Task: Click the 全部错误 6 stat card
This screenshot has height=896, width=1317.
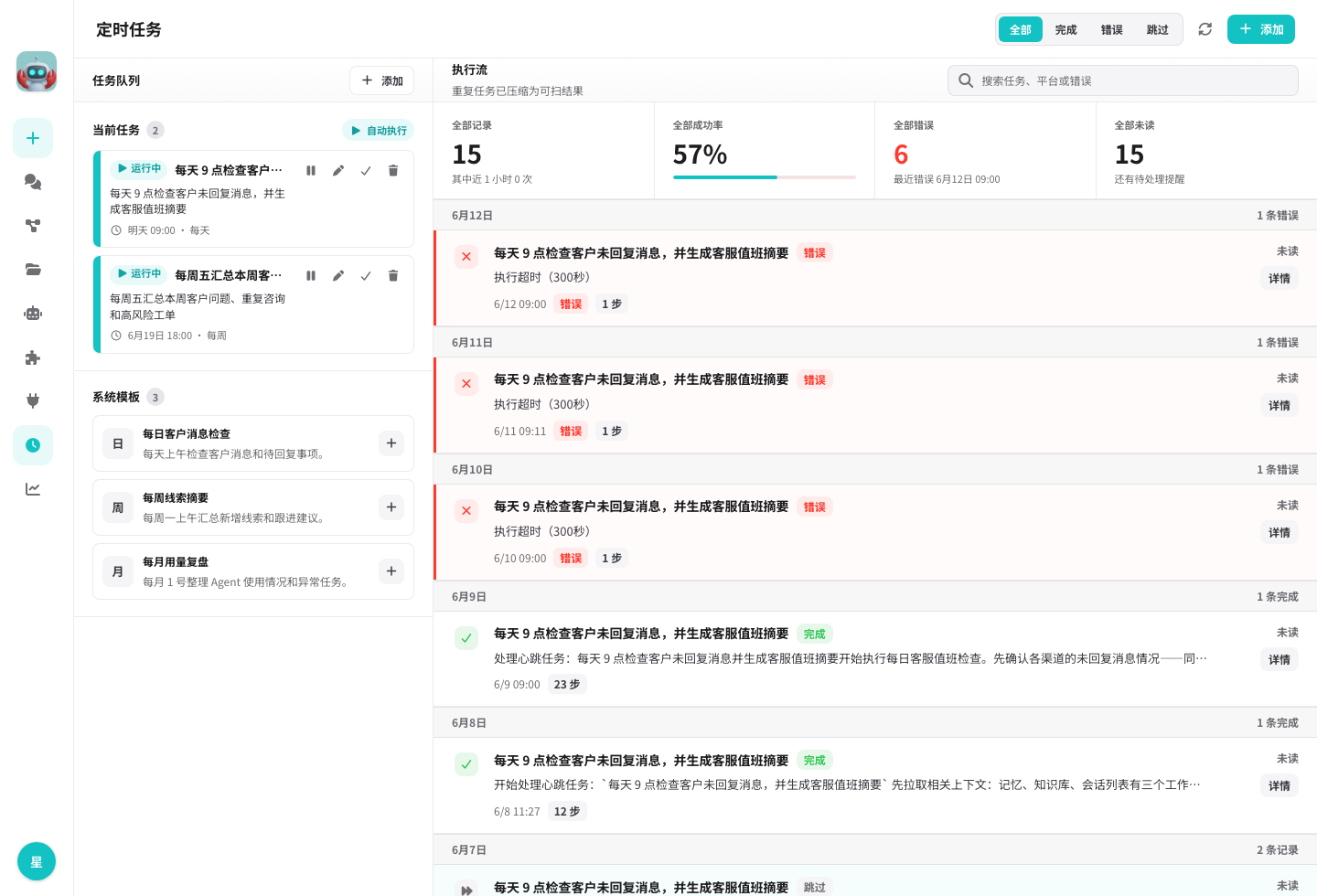Action: coord(986,151)
